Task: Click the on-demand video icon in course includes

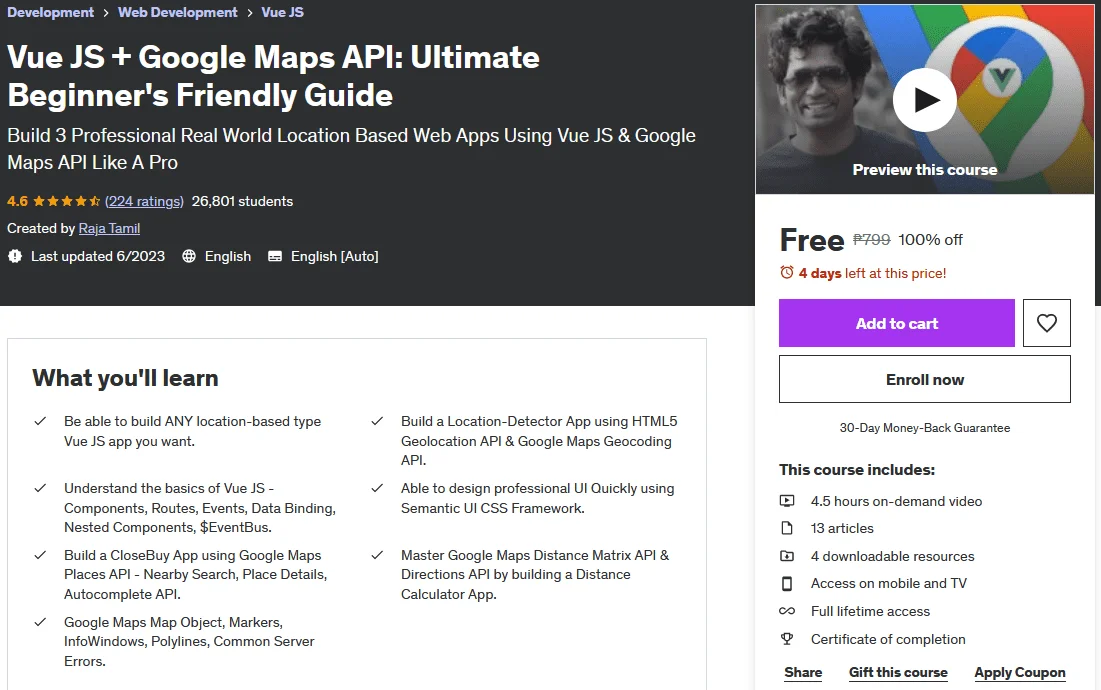Action: tap(786, 501)
